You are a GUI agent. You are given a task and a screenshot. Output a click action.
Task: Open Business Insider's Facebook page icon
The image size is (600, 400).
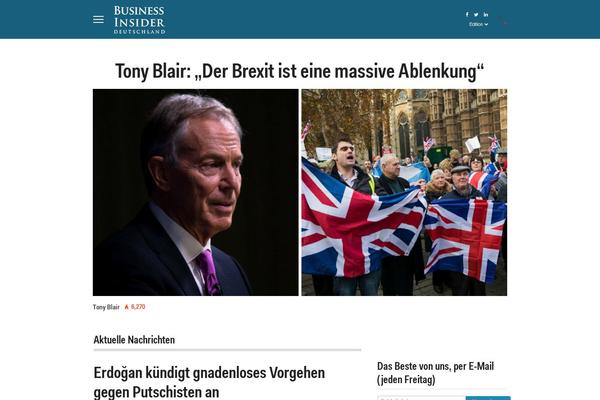click(467, 14)
